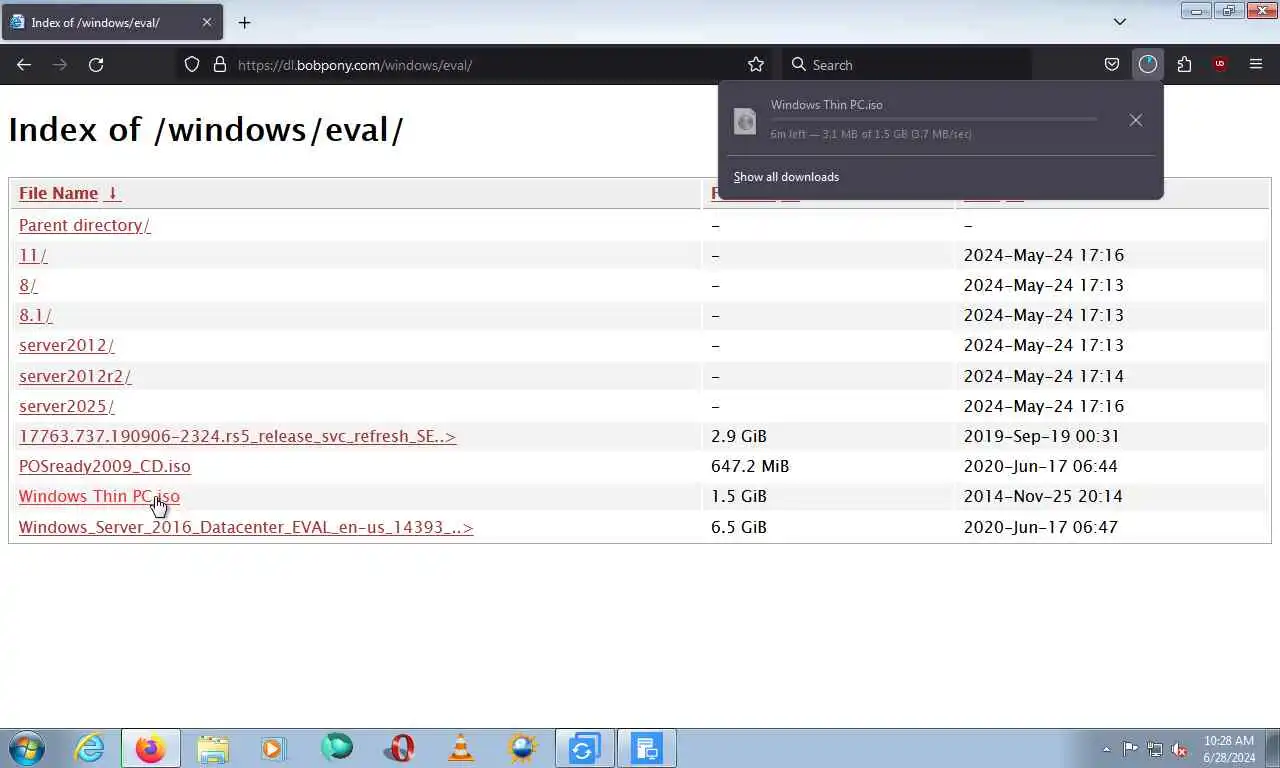Bookmark this page with the star
This screenshot has height=768, width=1280.
[x=756, y=64]
